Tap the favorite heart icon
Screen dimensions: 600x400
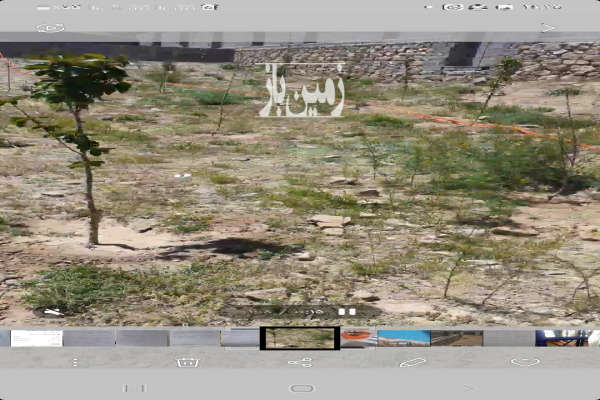pyautogui.click(x=524, y=362)
